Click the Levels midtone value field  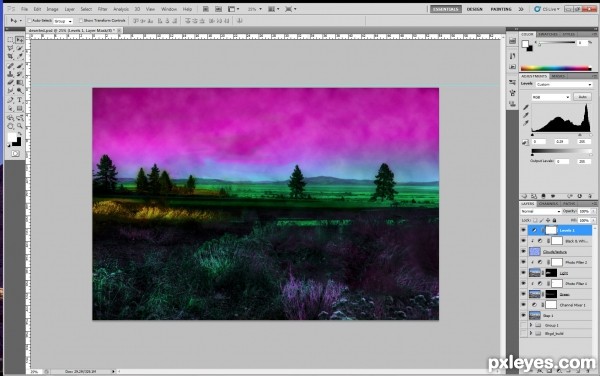[x=561, y=142]
